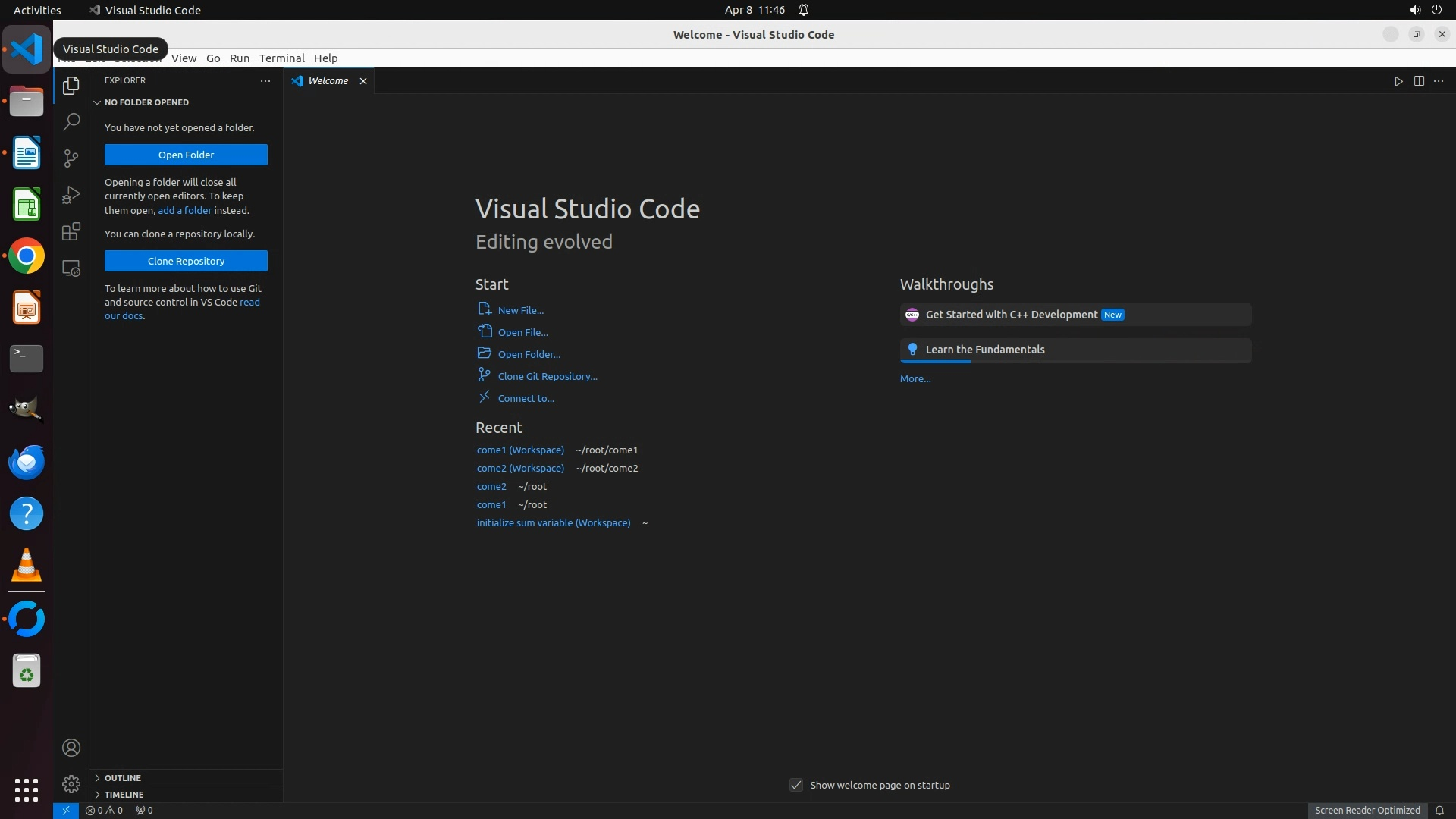Open Google Chrome from the dock
This screenshot has width=1456, height=819.
coord(27,256)
